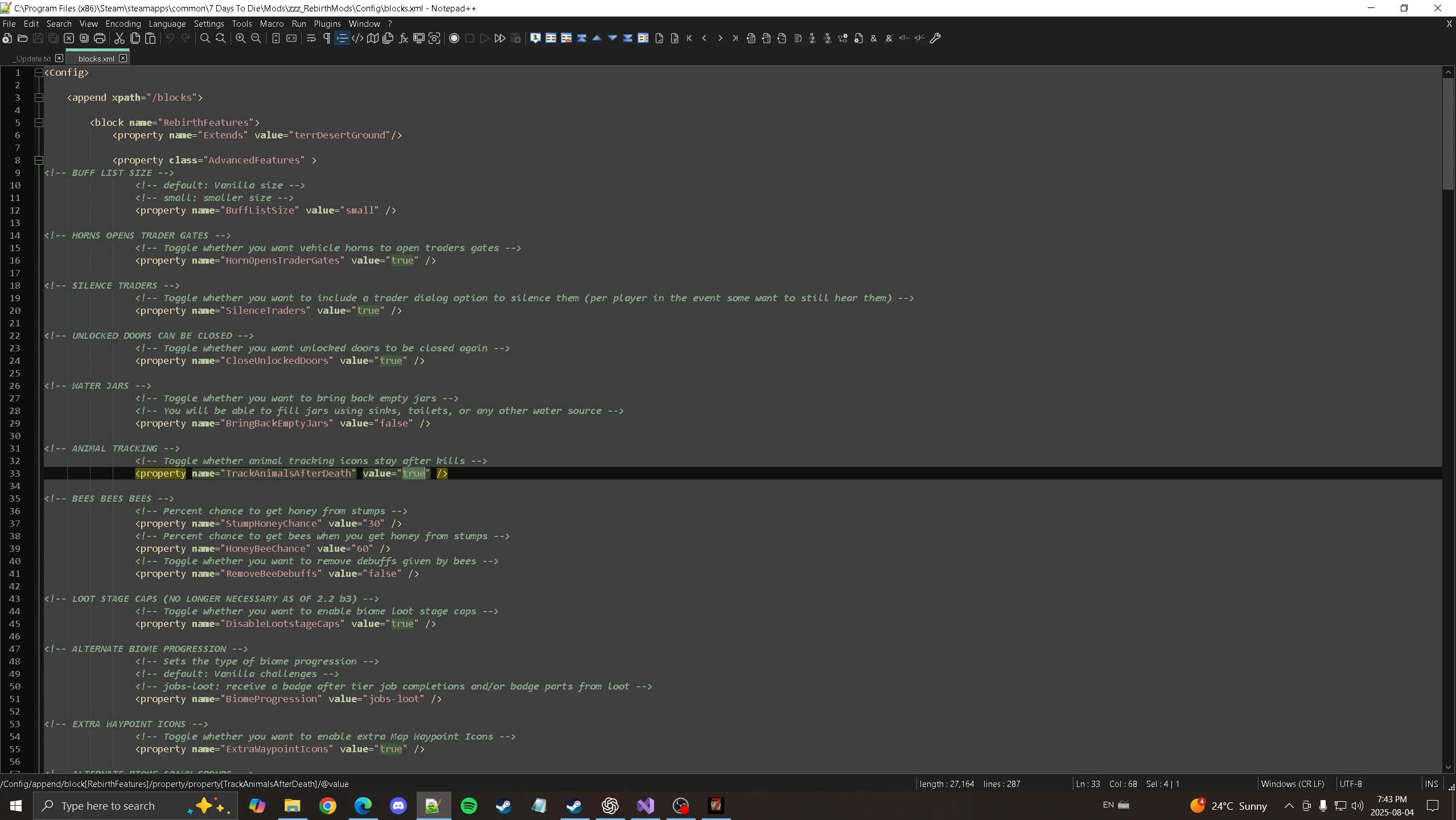Collapse the append xpath fold marker
1456x820 pixels.
click(39, 97)
